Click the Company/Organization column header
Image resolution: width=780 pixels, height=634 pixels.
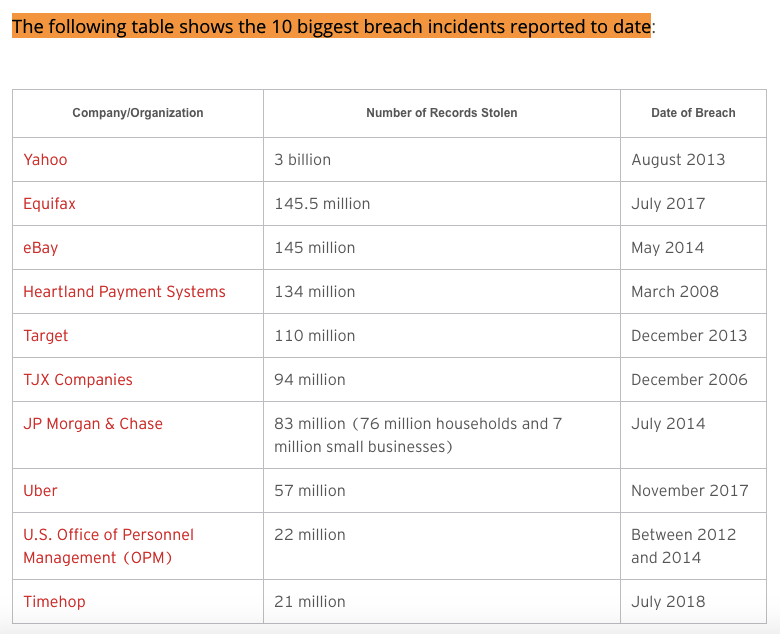click(138, 113)
